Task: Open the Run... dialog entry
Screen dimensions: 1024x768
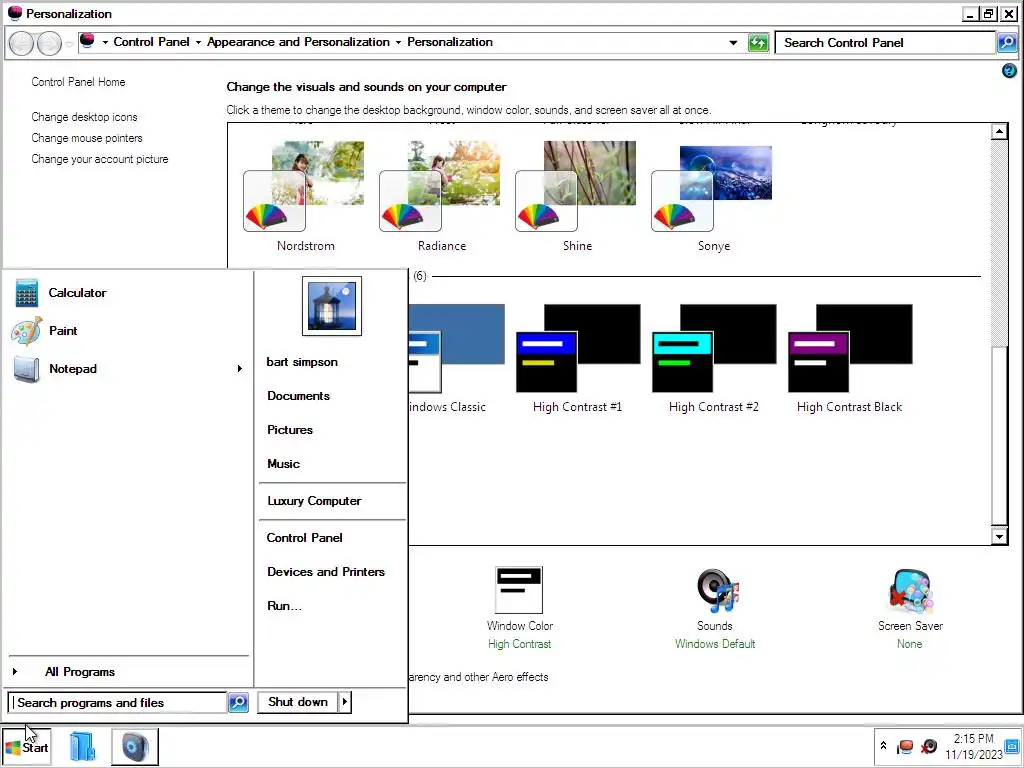Action: 284,605
